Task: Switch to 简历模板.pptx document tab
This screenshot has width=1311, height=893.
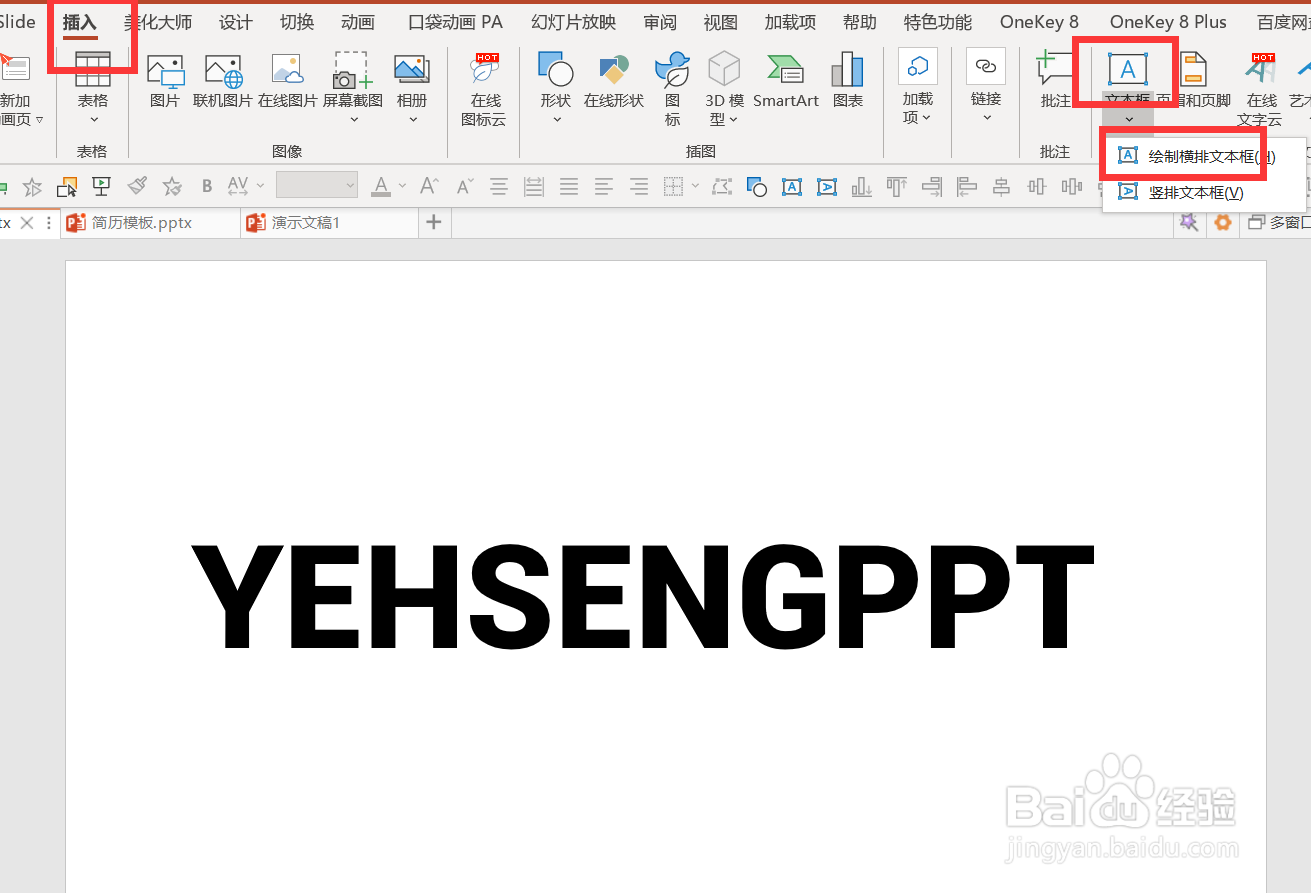Action: coord(150,223)
